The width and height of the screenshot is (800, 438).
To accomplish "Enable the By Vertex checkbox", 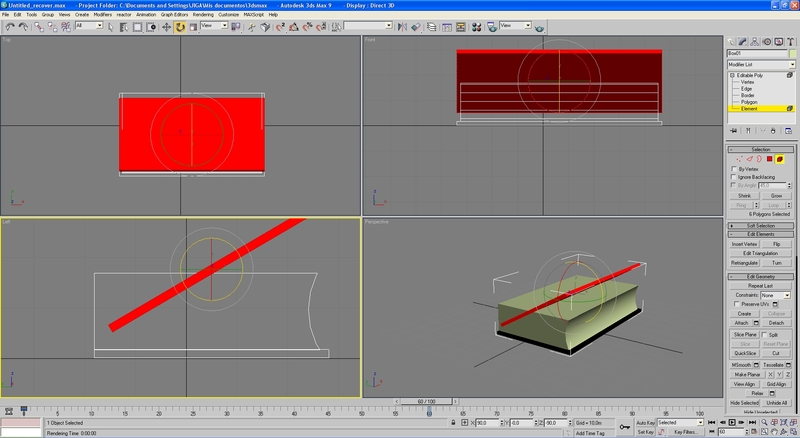I will point(734,169).
